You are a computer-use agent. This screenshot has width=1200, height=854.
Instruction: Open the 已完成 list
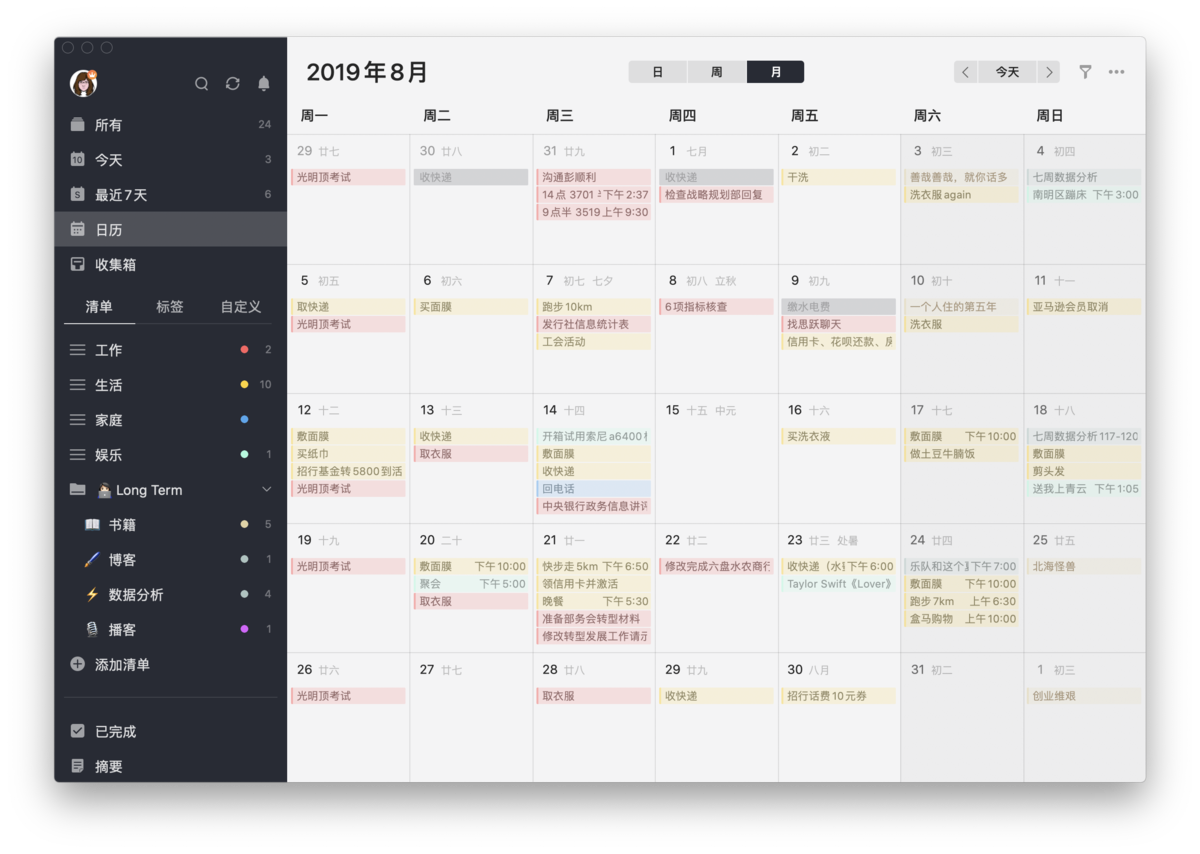[x=171, y=732]
